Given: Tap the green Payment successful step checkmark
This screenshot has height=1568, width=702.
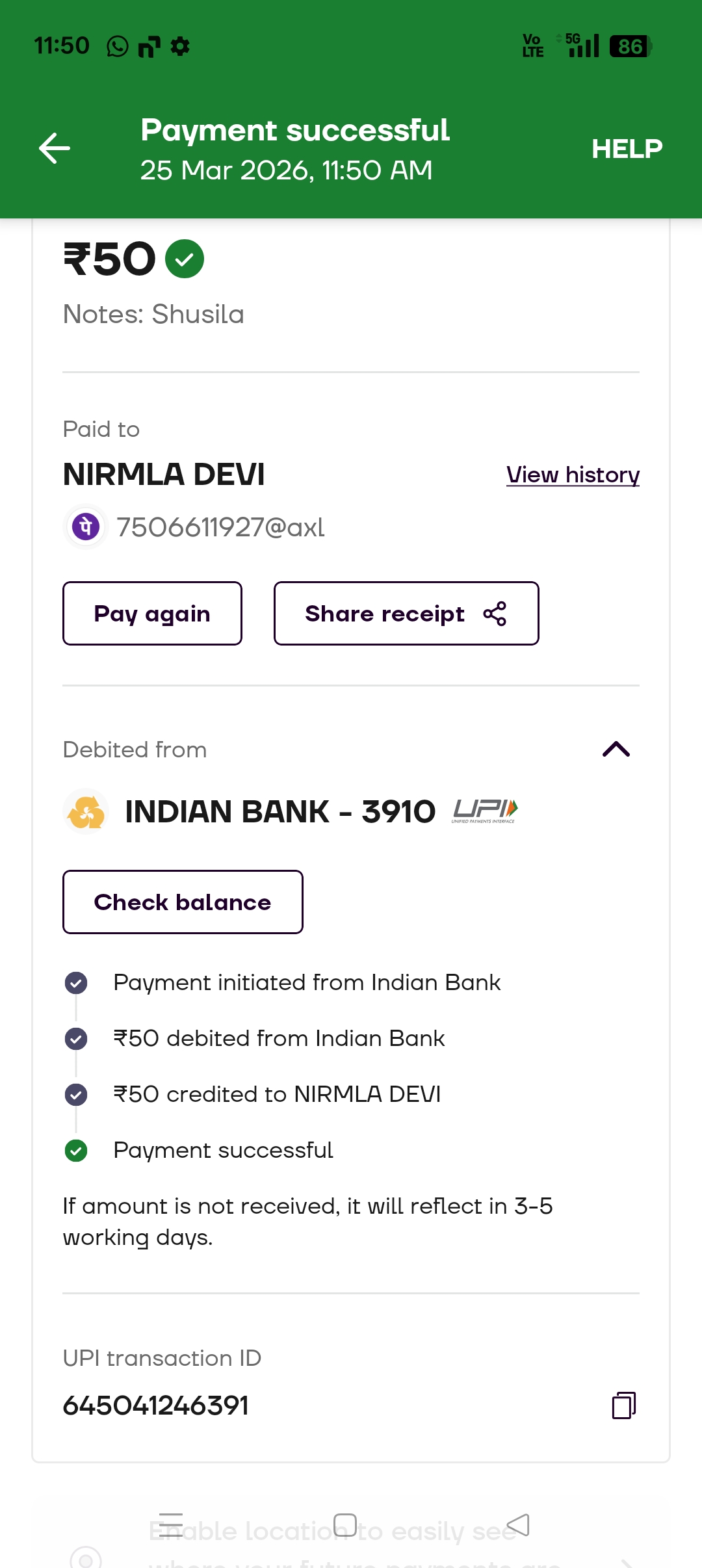Looking at the screenshot, I should click(x=76, y=1151).
